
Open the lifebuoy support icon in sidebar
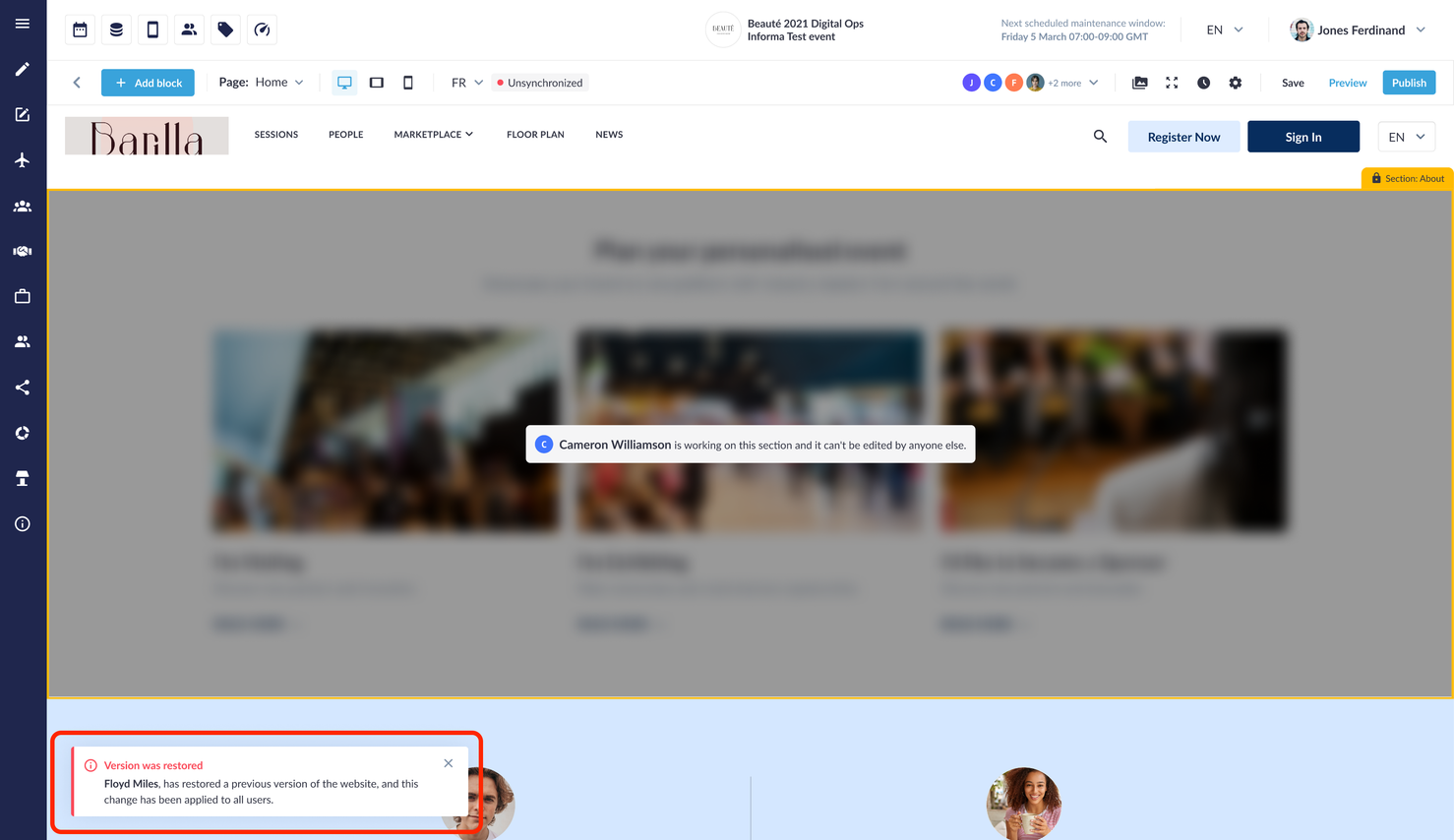(x=23, y=433)
